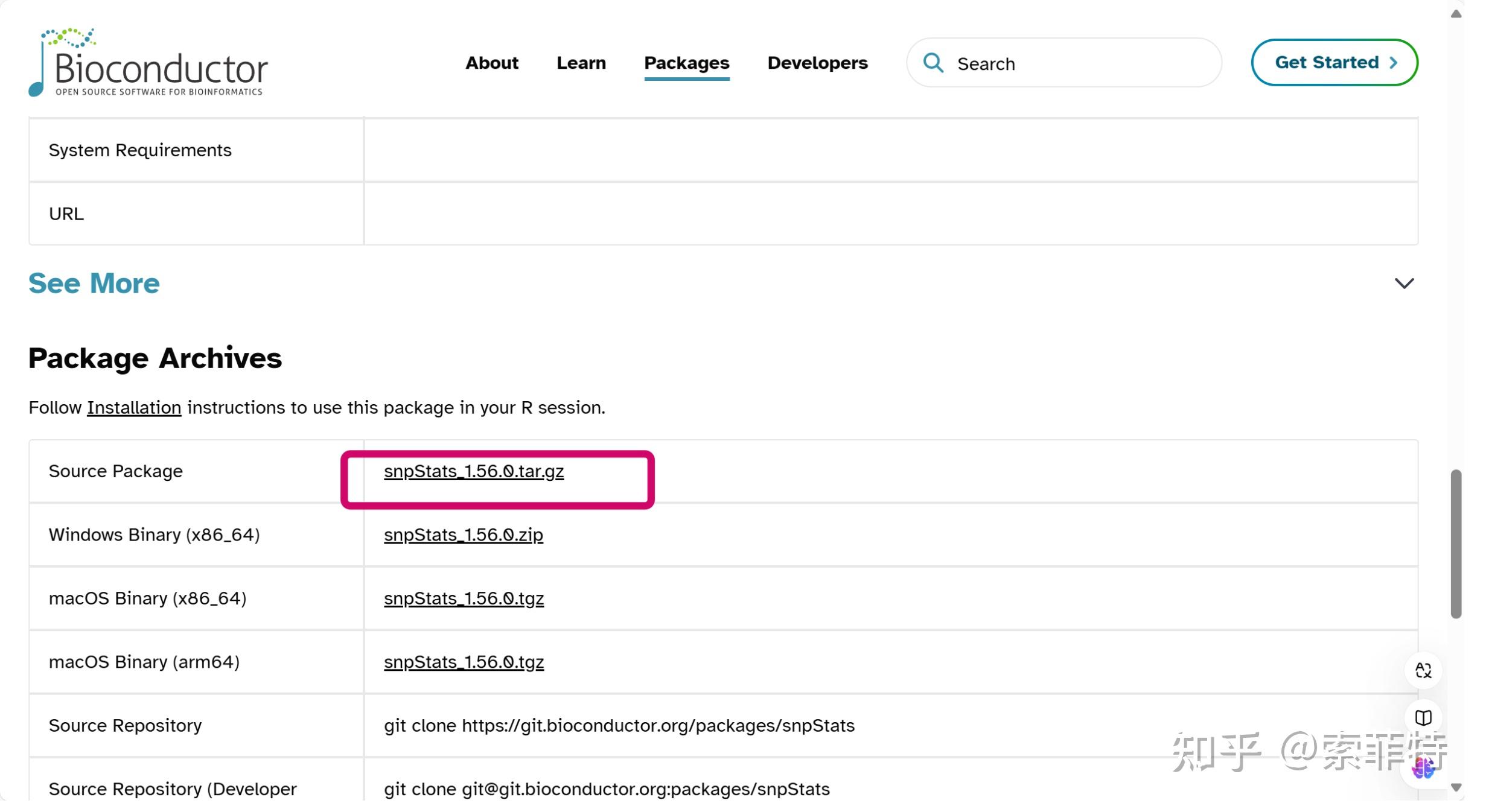The width and height of the screenshot is (1486, 812).
Task: Download macOS x86_64 binary tgz file
Action: (x=464, y=598)
